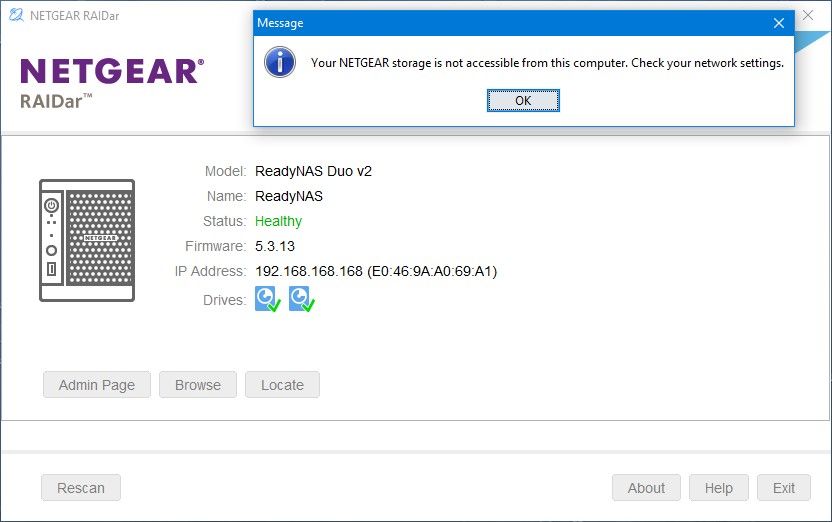Select the model value ReadyNAS Duo v2
Image resolution: width=832 pixels, height=522 pixels.
(x=313, y=171)
